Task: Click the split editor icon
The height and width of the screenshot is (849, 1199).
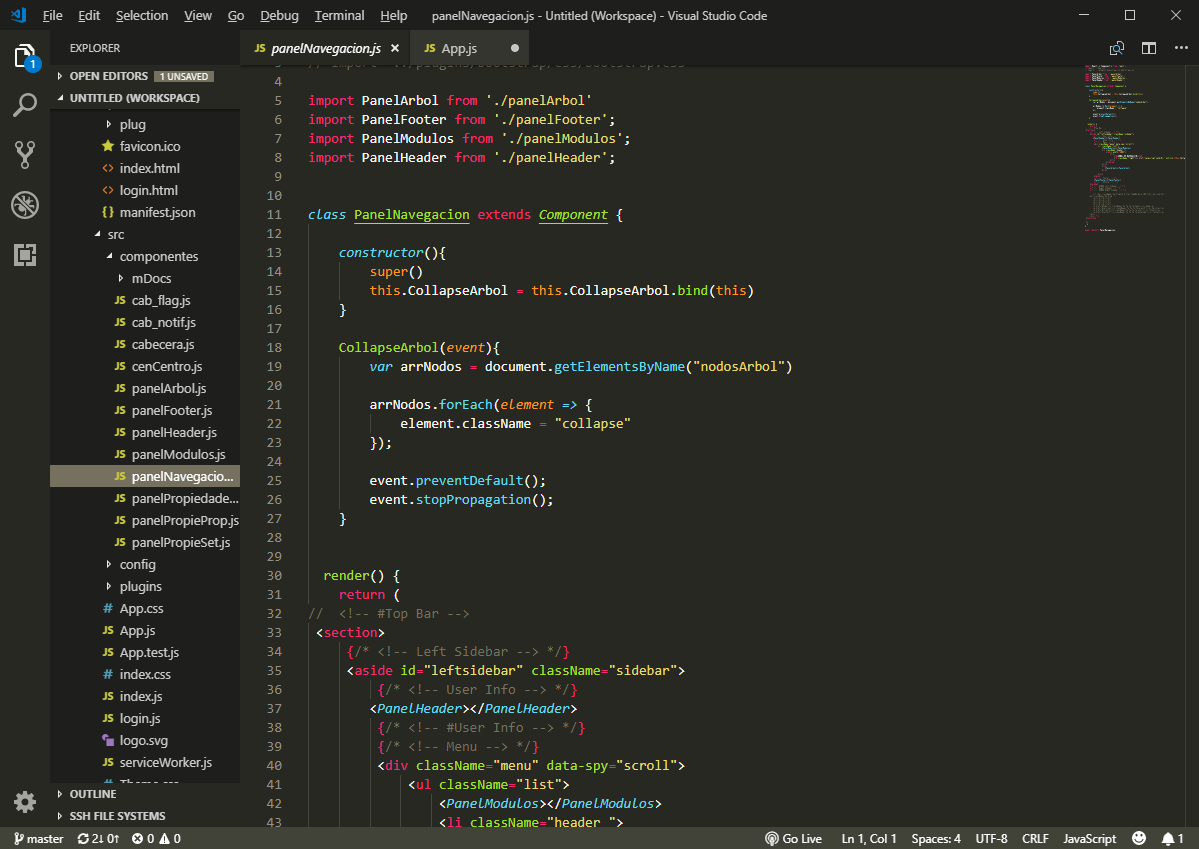Action: 1149,48
